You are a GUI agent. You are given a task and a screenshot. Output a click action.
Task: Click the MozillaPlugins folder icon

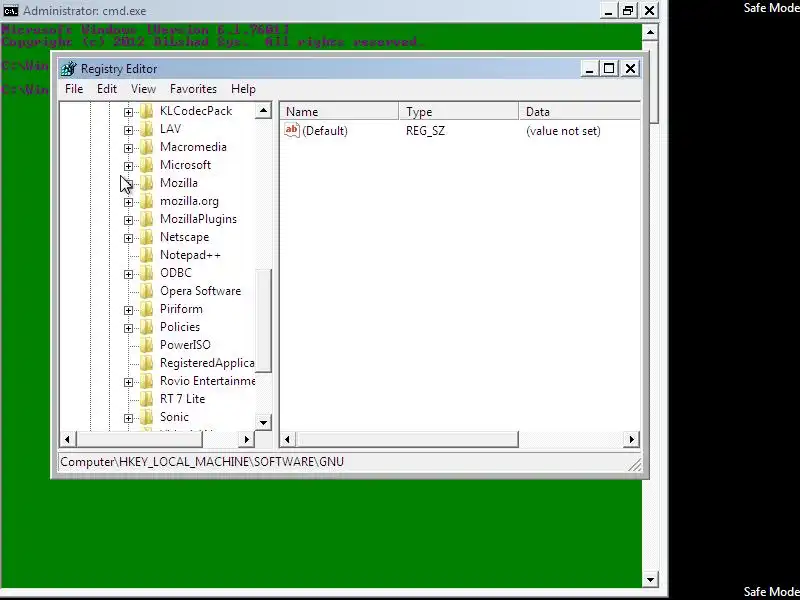click(x=146, y=219)
